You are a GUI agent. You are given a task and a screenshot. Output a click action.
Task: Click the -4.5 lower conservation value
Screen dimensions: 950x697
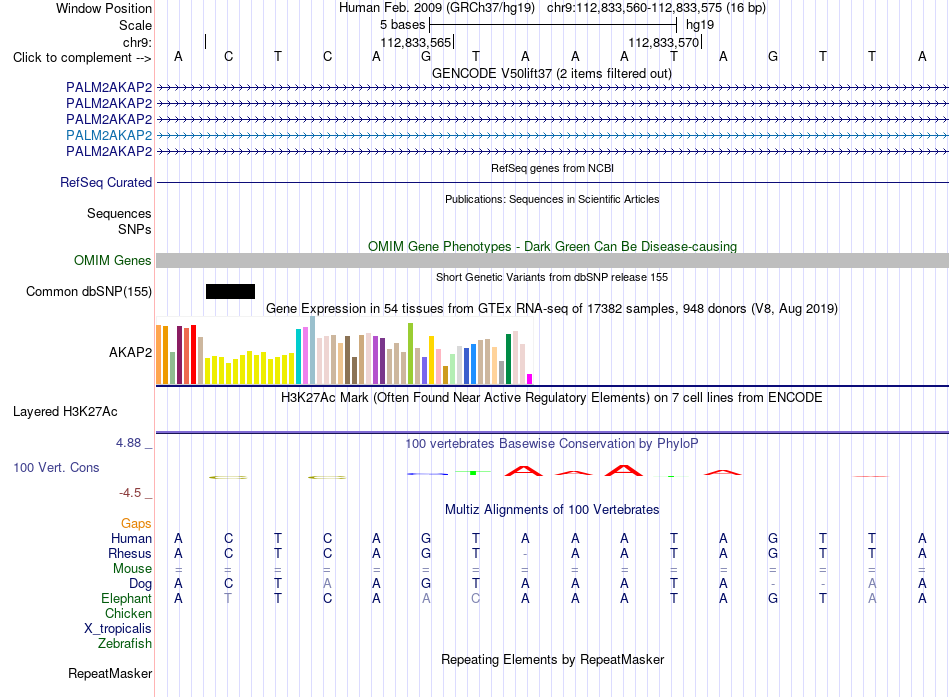(130, 493)
